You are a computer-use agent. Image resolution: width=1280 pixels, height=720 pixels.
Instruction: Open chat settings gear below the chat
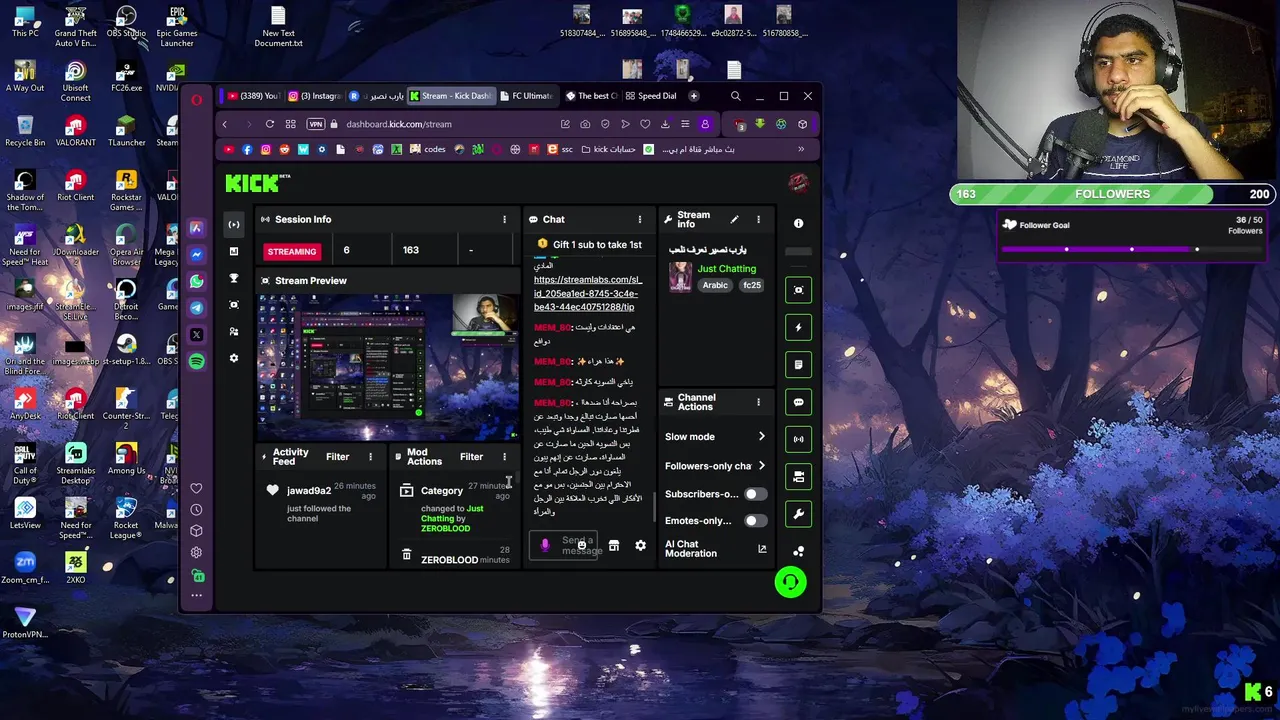[640, 546]
